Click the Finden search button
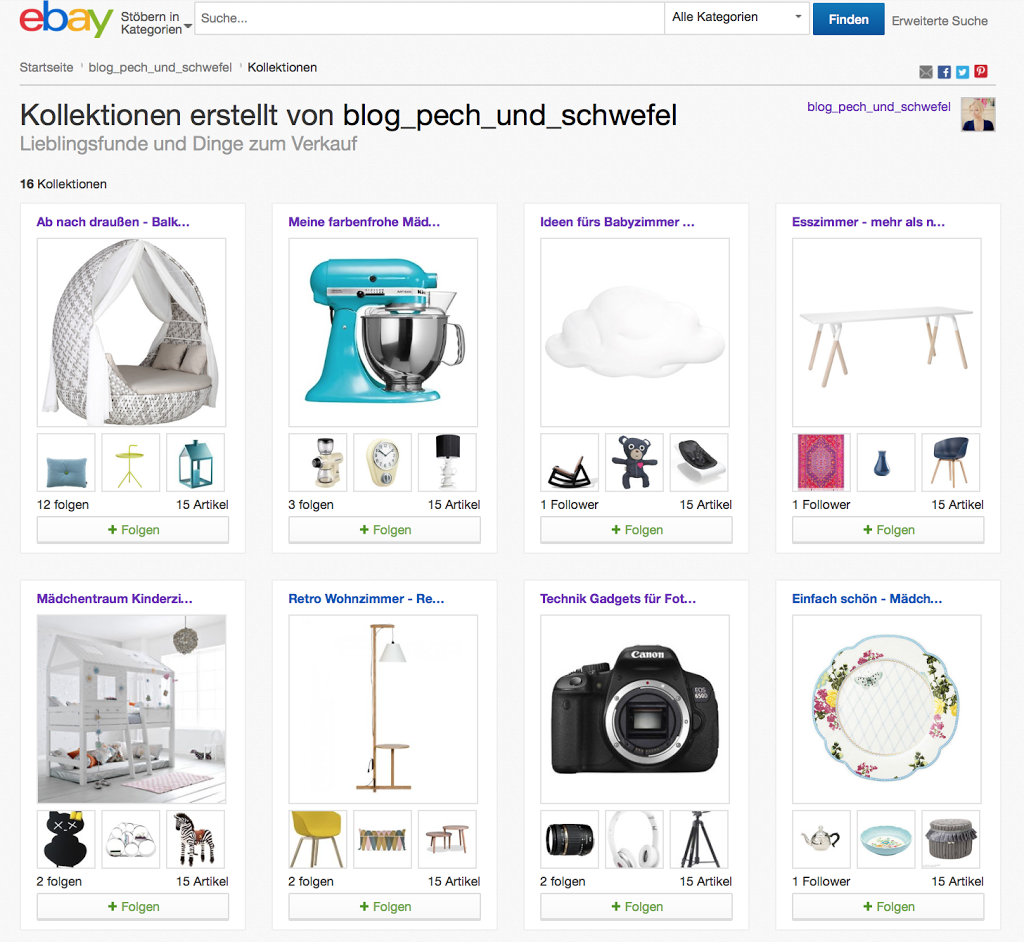The image size is (1024, 942). coord(848,19)
